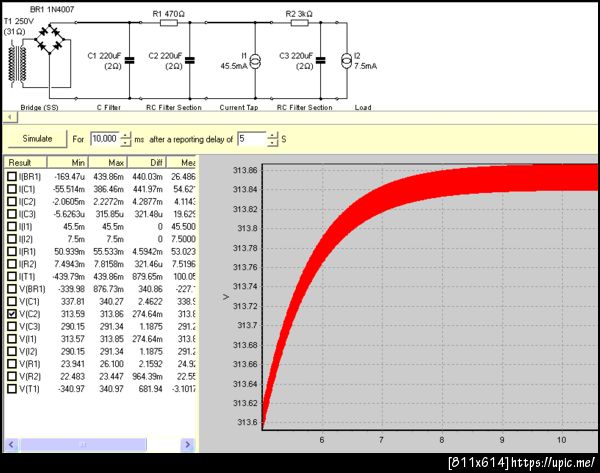
Task: Increase simulation duration with up stepper
Action: coord(126,135)
